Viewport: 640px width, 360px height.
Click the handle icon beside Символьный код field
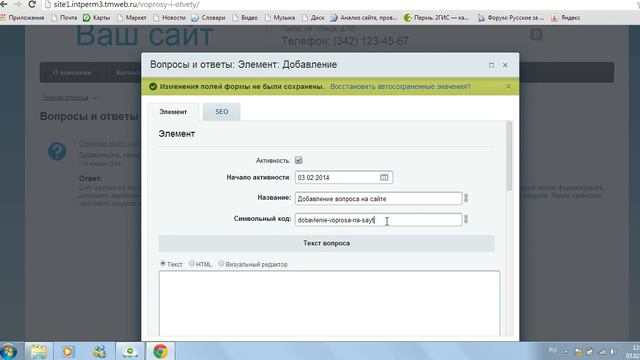pyautogui.click(x=466, y=220)
